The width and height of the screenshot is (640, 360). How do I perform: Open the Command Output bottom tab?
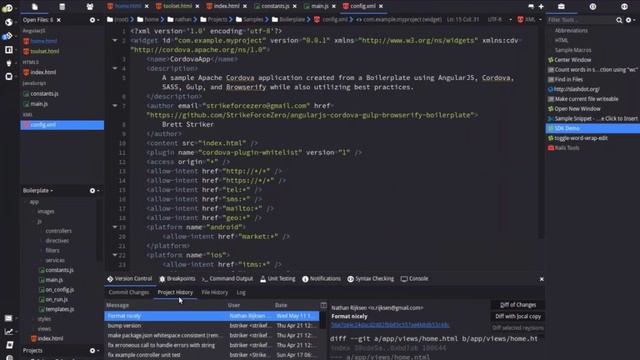tap(227, 279)
